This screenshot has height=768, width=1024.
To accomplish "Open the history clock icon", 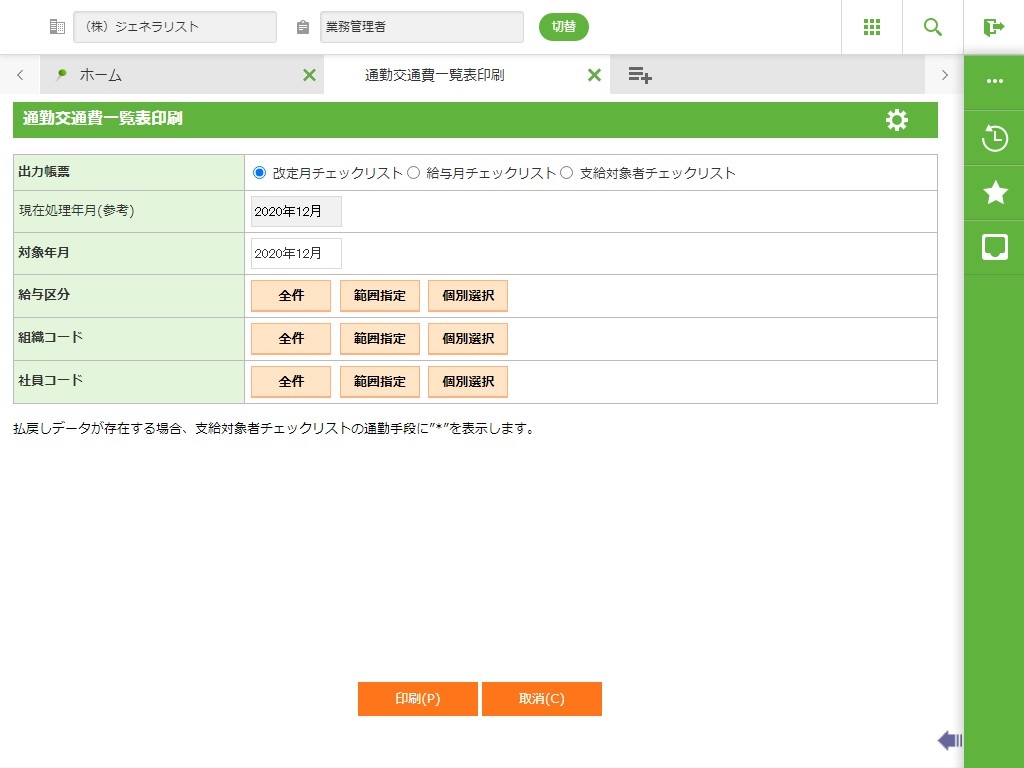I will click(994, 138).
